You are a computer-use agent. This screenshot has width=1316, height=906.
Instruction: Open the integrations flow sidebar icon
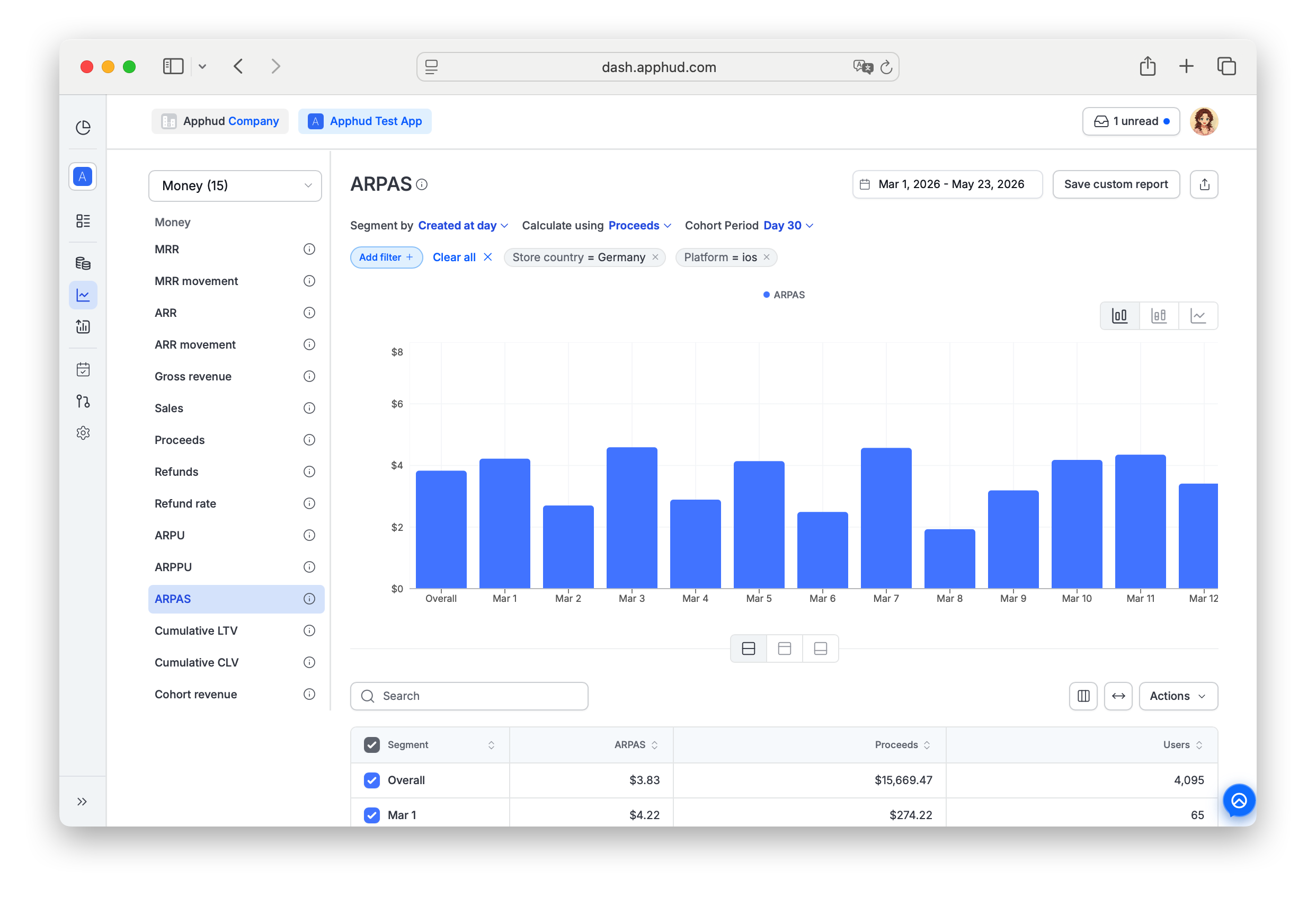tap(83, 402)
